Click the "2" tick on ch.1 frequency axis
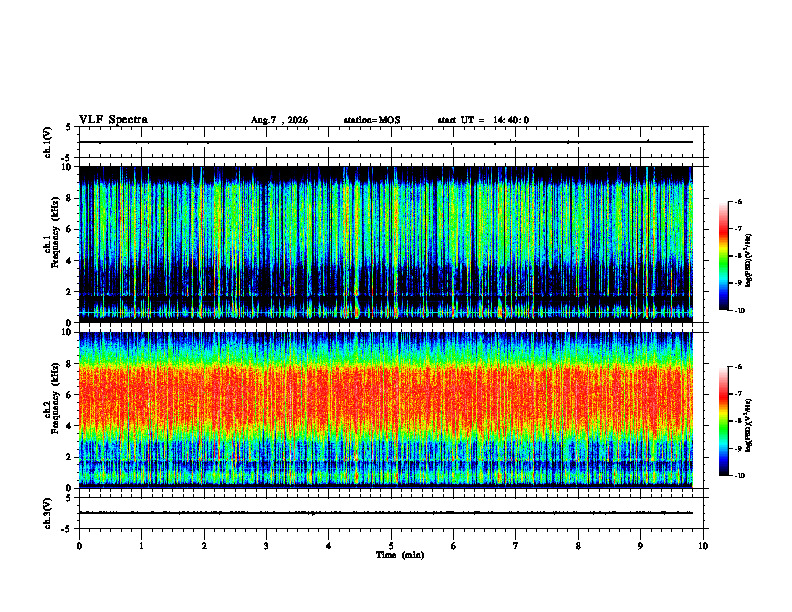Screen dimensions: 792x612 pos(70,292)
